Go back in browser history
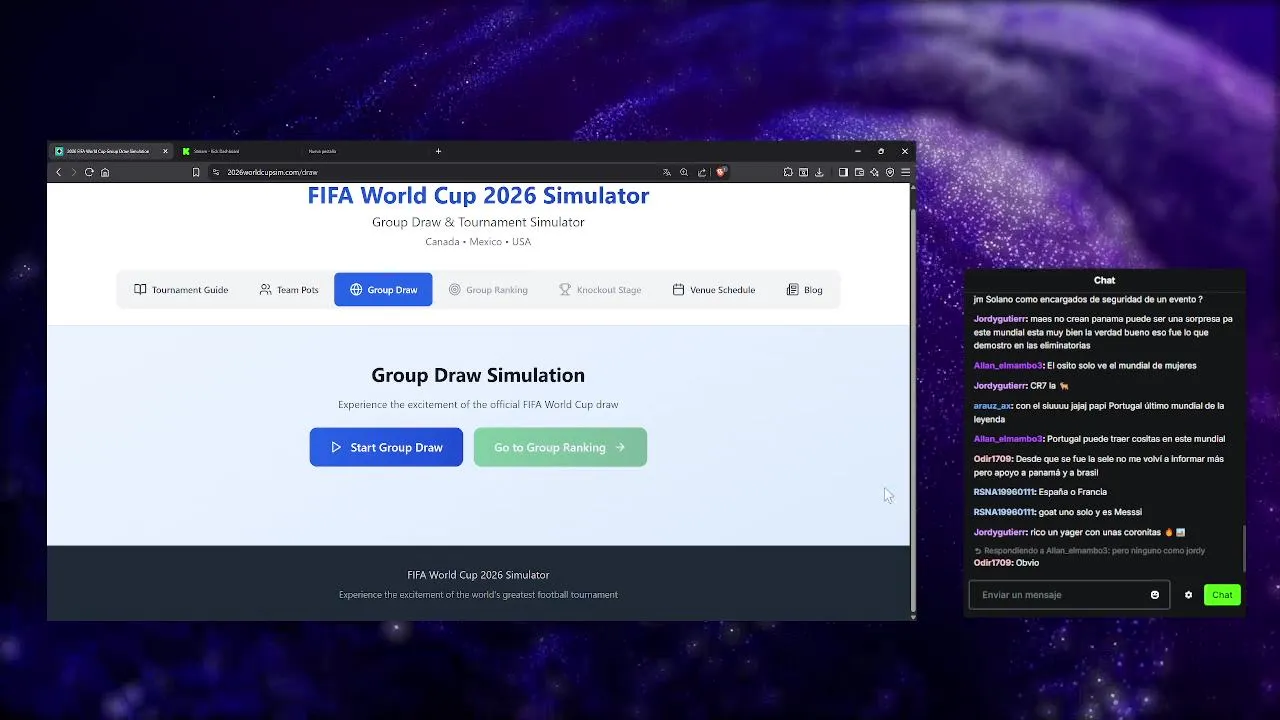 click(x=58, y=172)
